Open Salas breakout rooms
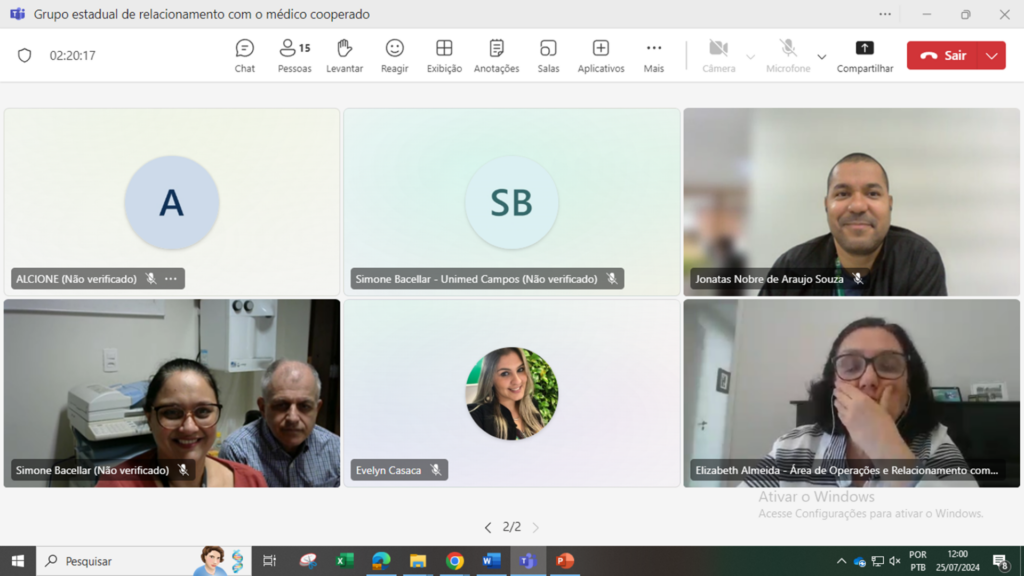The image size is (1024, 576). click(548, 55)
